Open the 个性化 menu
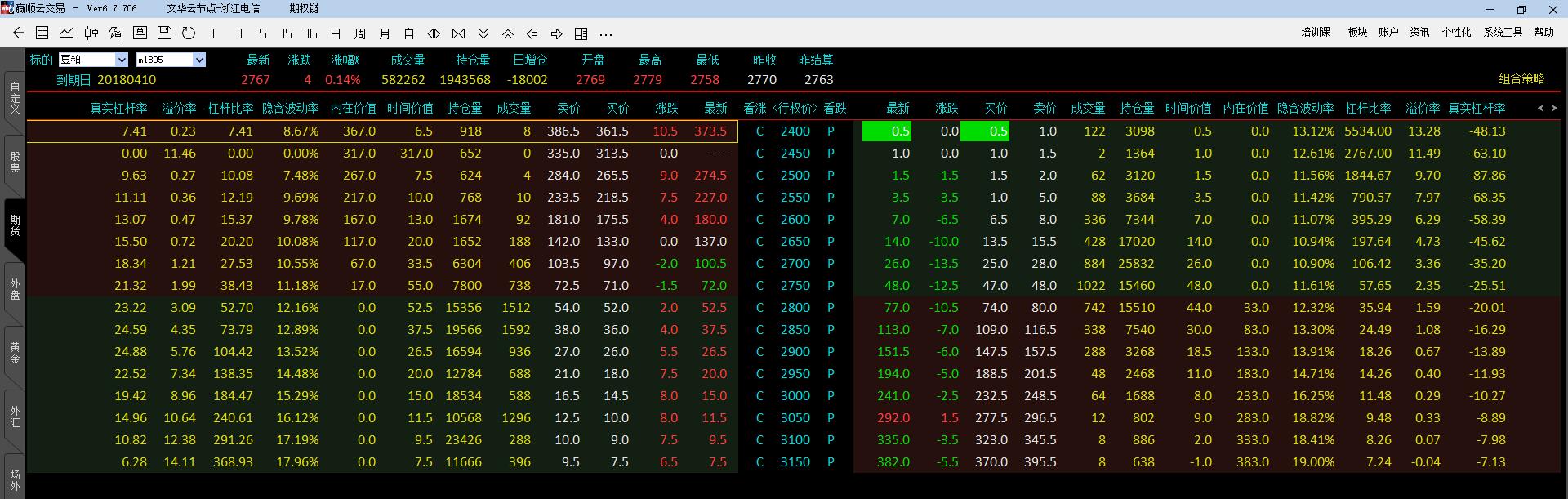This screenshot has height=499, width=1568. (1456, 32)
